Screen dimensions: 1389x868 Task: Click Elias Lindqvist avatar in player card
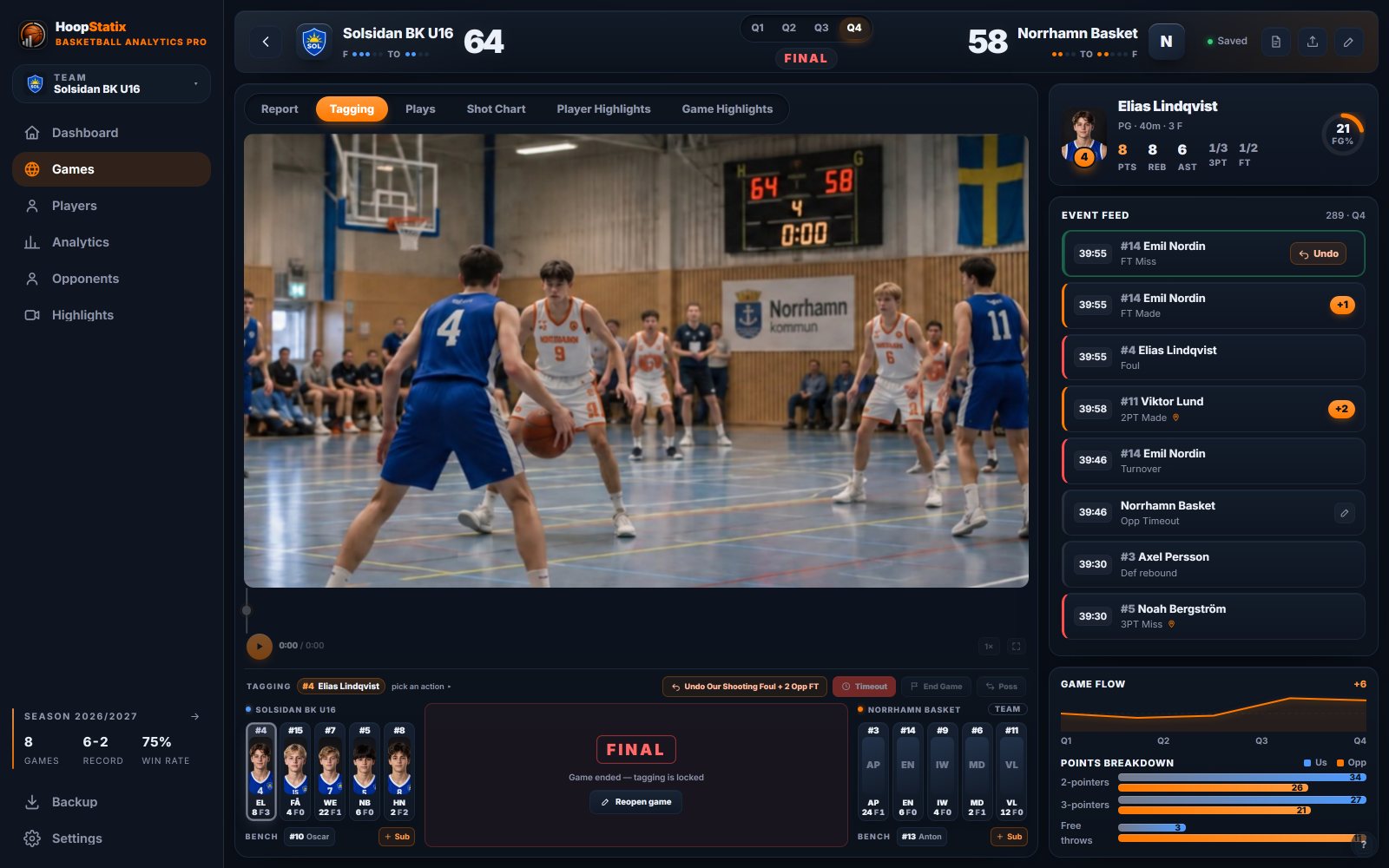click(1083, 137)
